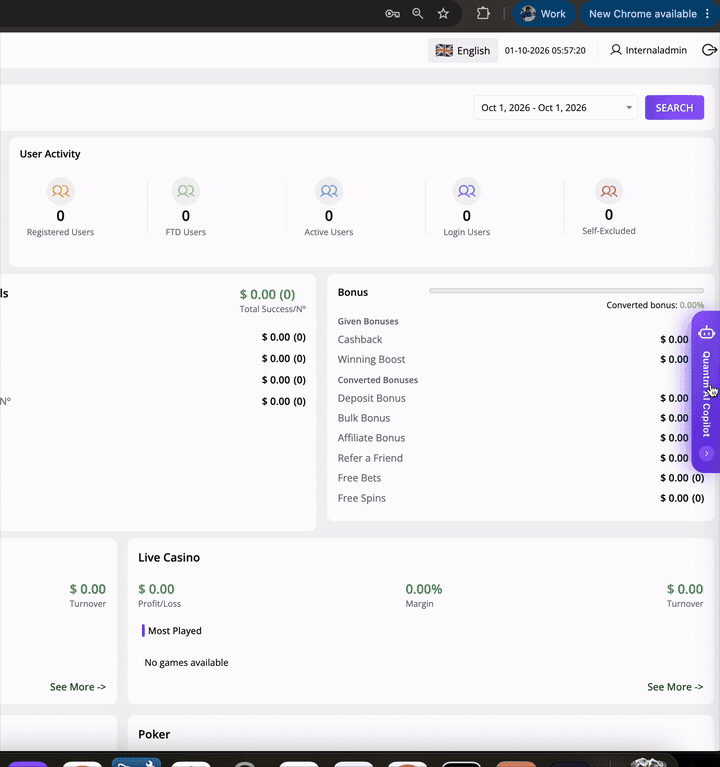Click the Registered Users icon
Viewport: 720px width, 767px height.
tap(61, 191)
